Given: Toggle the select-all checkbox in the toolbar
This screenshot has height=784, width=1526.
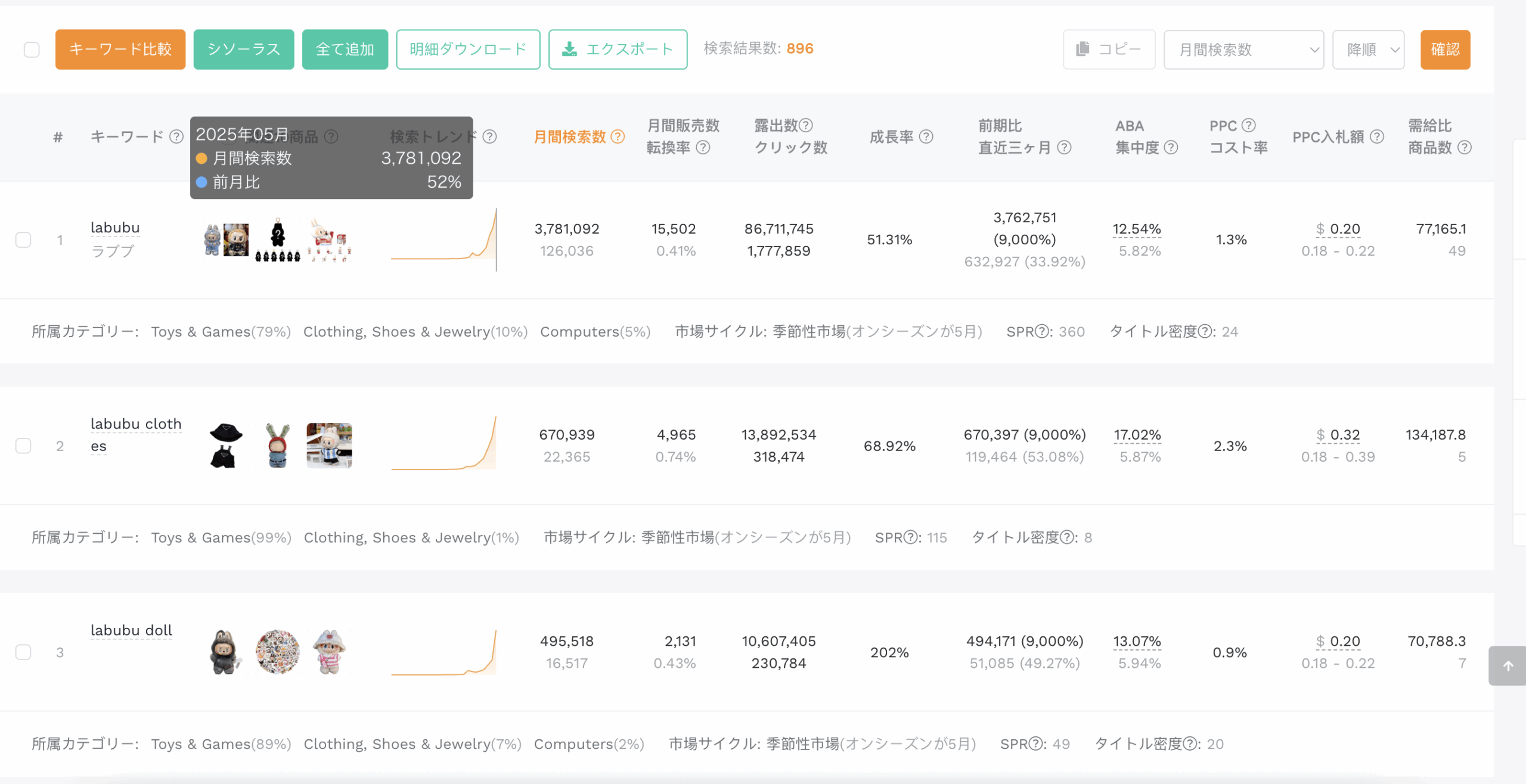Looking at the screenshot, I should click(32, 49).
